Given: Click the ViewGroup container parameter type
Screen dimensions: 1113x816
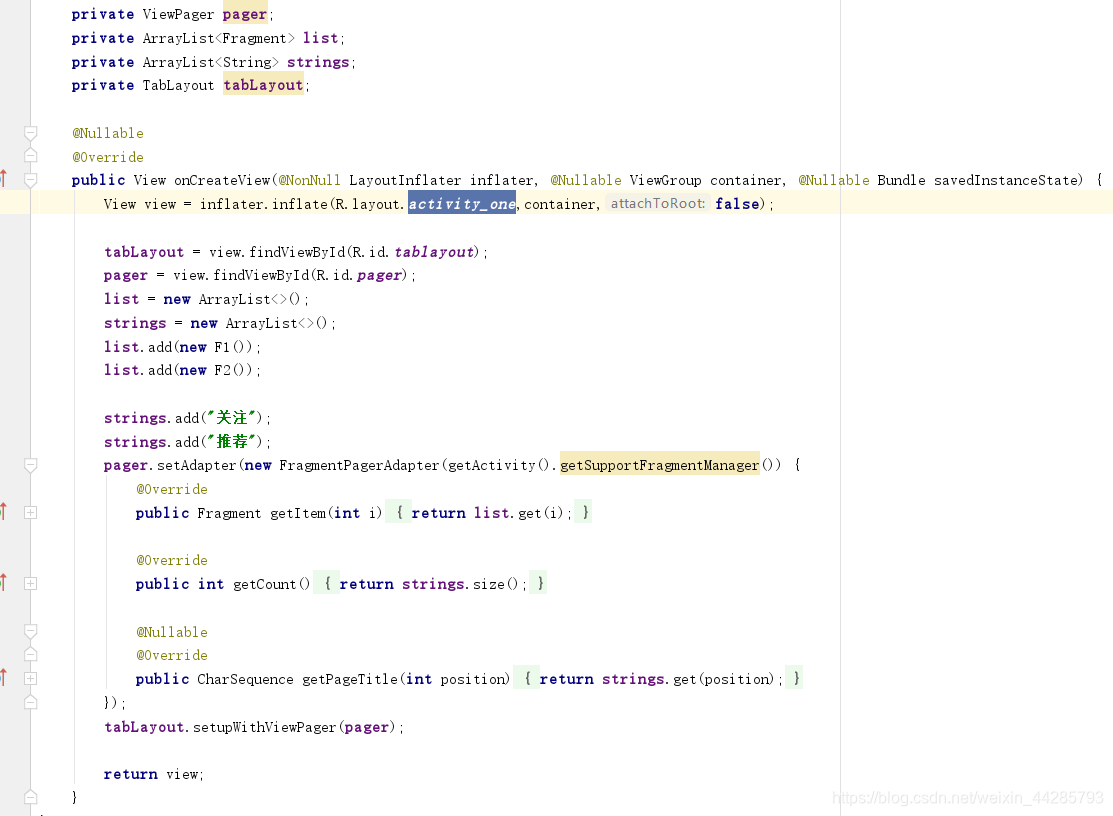Looking at the screenshot, I should (665, 180).
